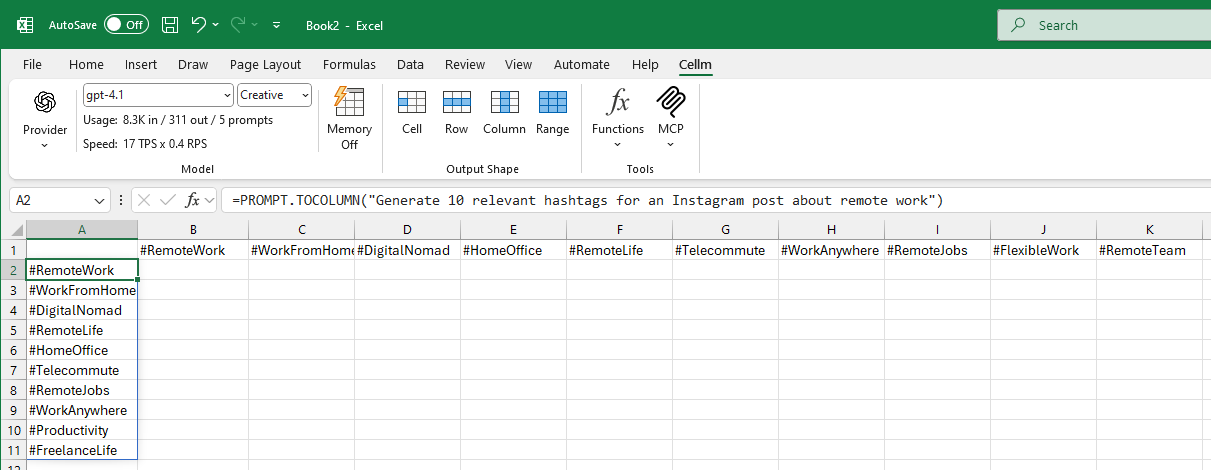Open the Functions tool menu
The width and height of the screenshot is (1211, 470).
point(618,118)
